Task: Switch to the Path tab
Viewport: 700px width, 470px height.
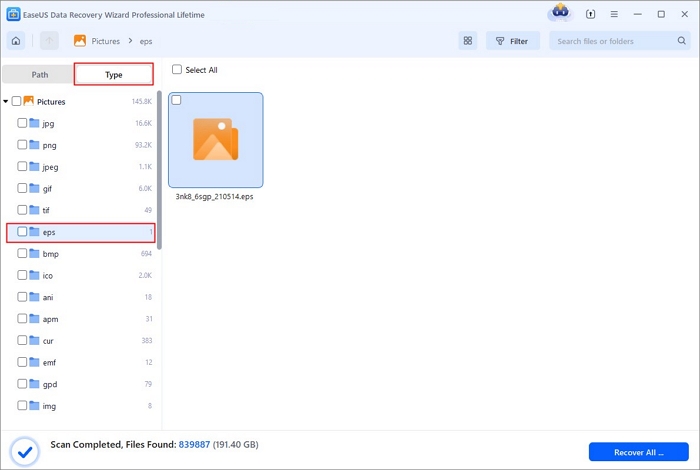Action: [39, 75]
